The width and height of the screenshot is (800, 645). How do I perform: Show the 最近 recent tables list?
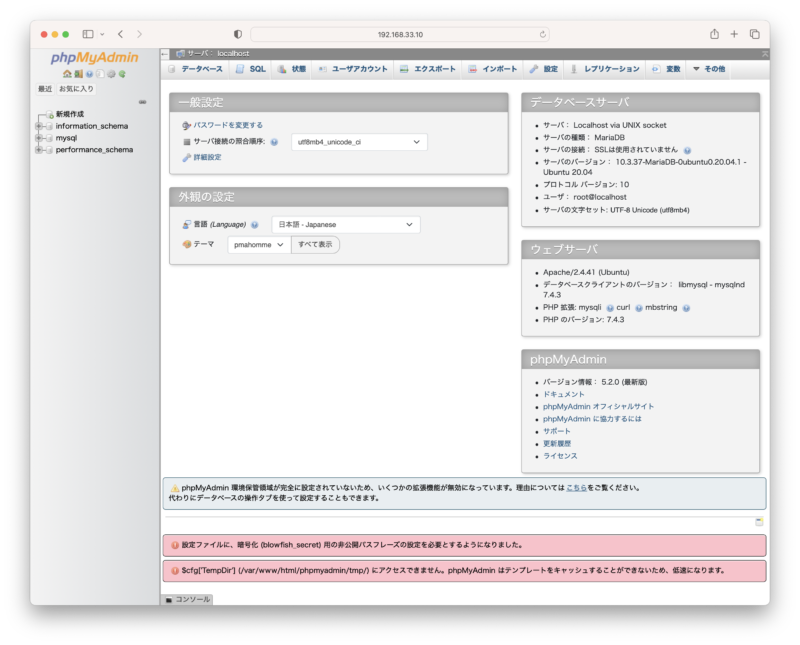coord(45,89)
